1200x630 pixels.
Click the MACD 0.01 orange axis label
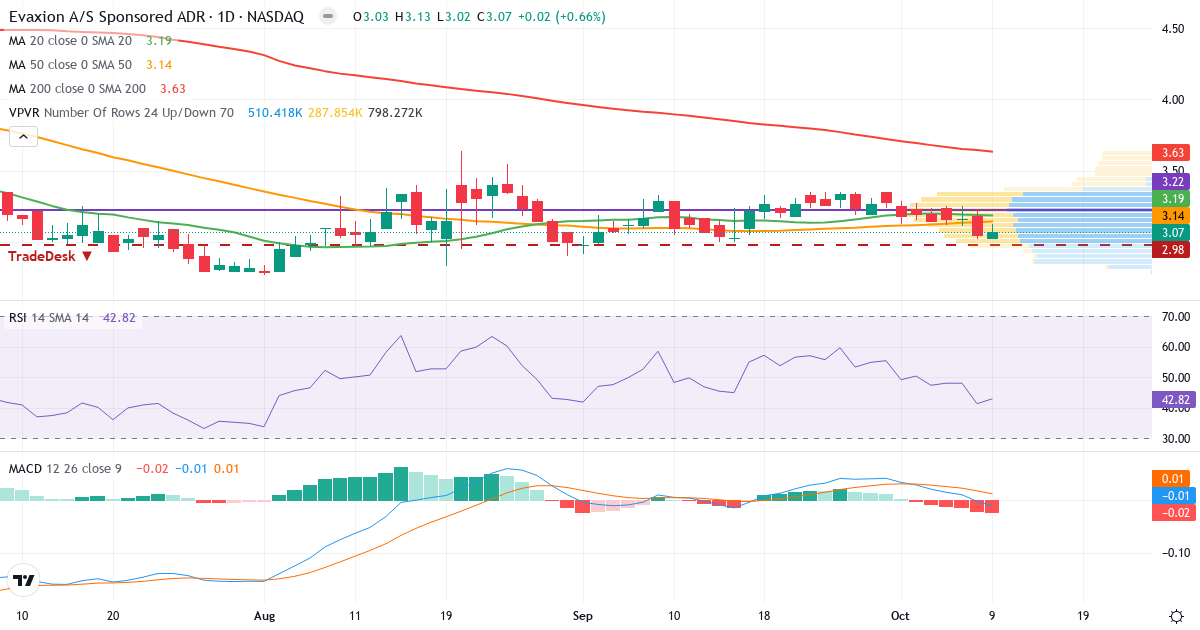tap(1170, 478)
